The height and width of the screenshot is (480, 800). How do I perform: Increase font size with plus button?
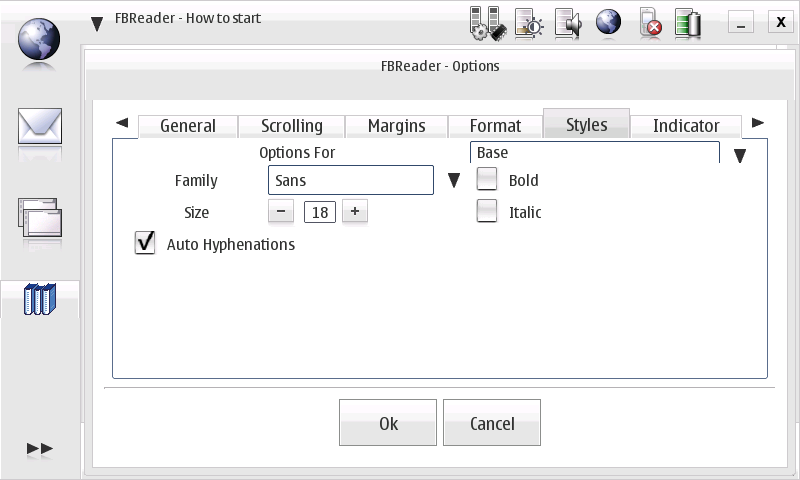pyautogui.click(x=355, y=211)
